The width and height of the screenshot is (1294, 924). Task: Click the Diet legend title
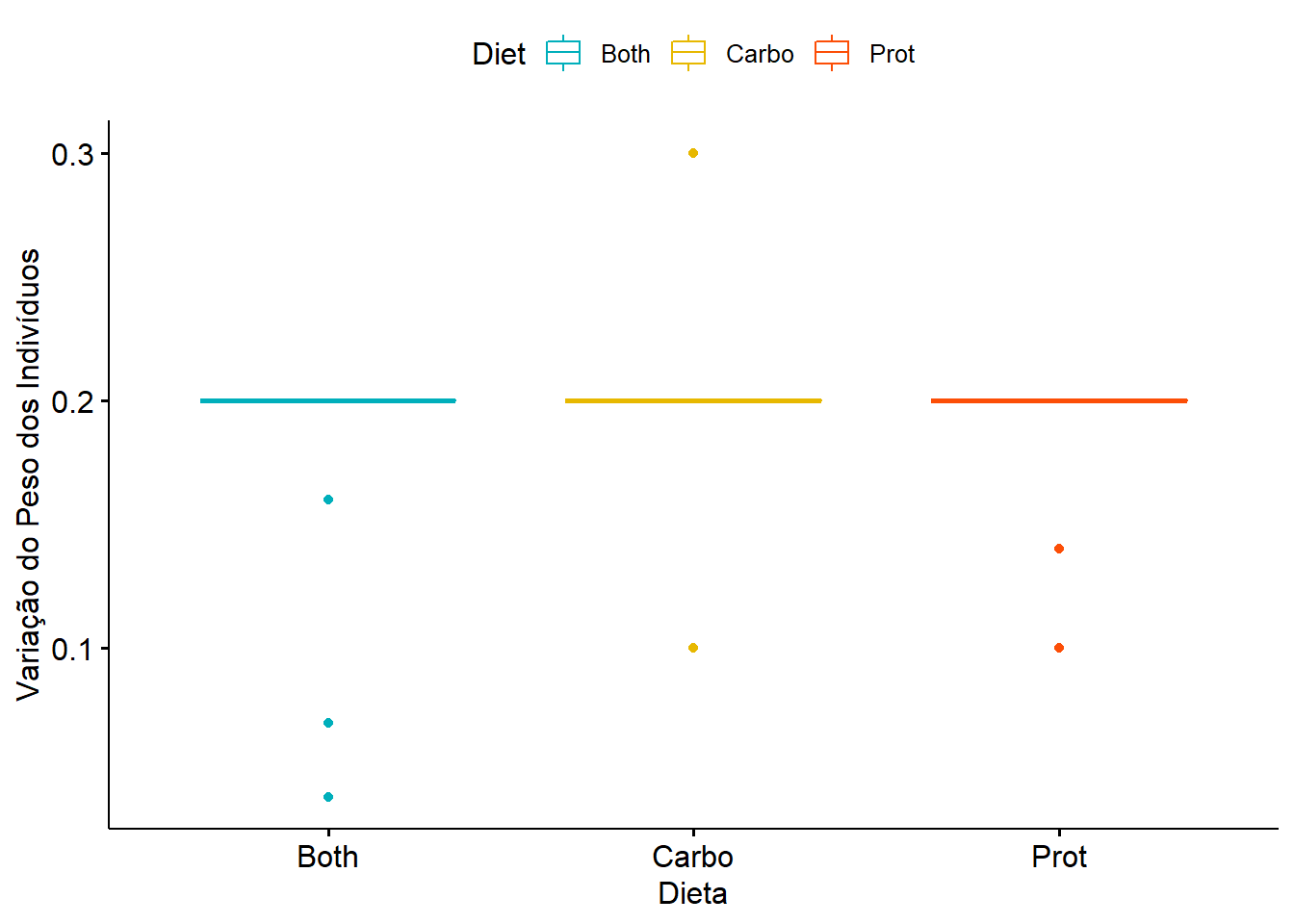tap(499, 54)
